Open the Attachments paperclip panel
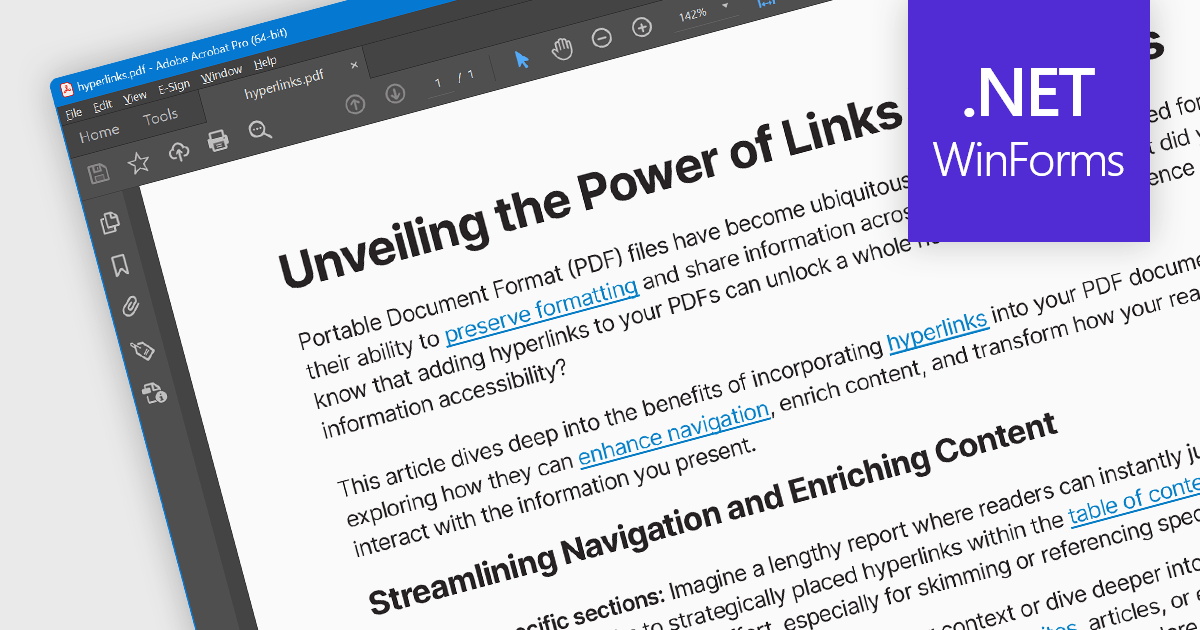The width and height of the screenshot is (1200, 630). pos(130,306)
